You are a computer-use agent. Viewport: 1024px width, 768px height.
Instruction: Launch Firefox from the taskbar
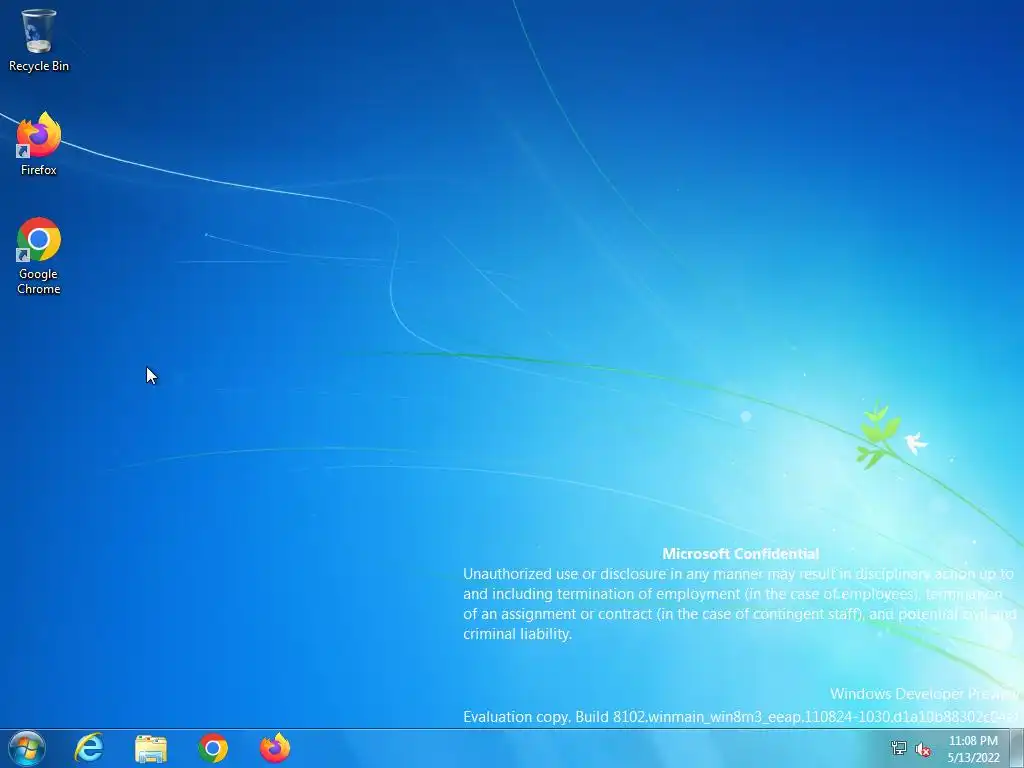(275, 748)
